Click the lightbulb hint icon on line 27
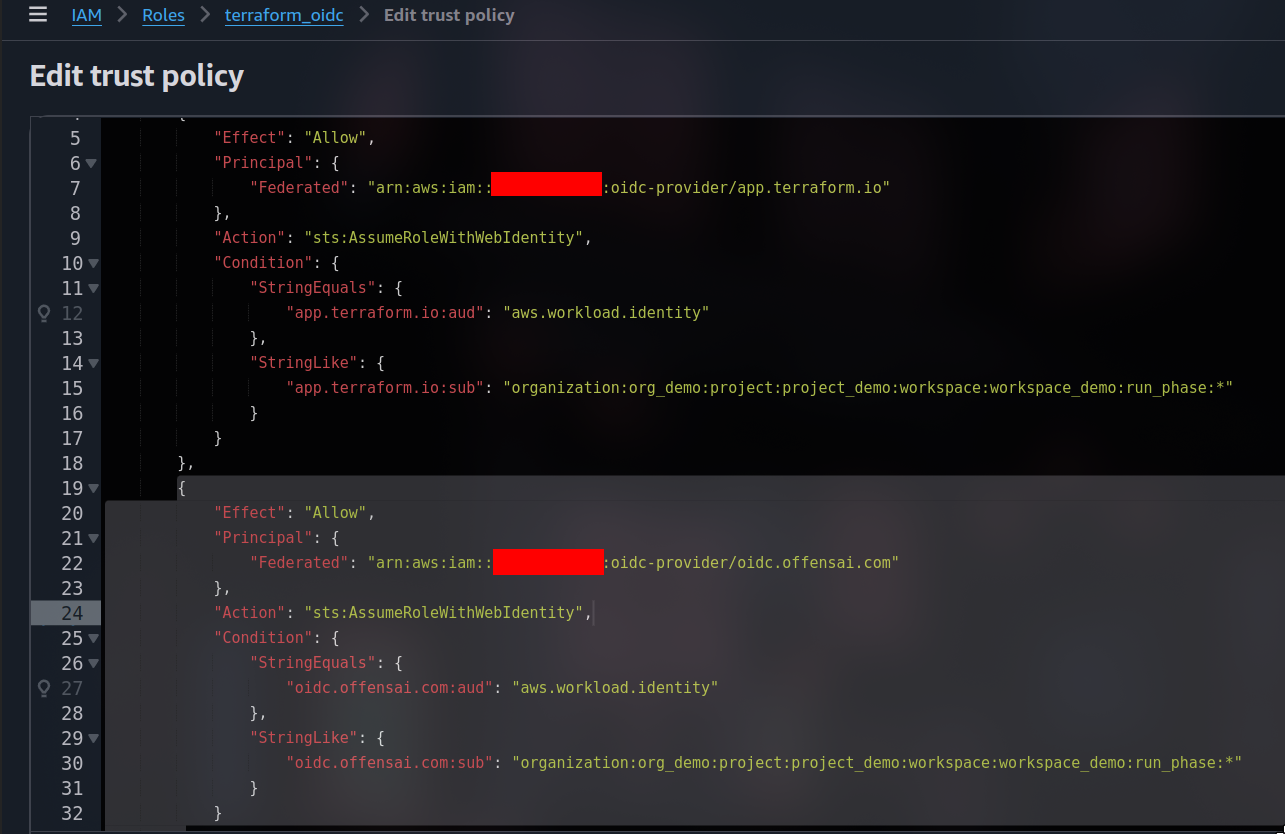The height and width of the screenshot is (834, 1285). pyautogui.click(x=42, y=688)
